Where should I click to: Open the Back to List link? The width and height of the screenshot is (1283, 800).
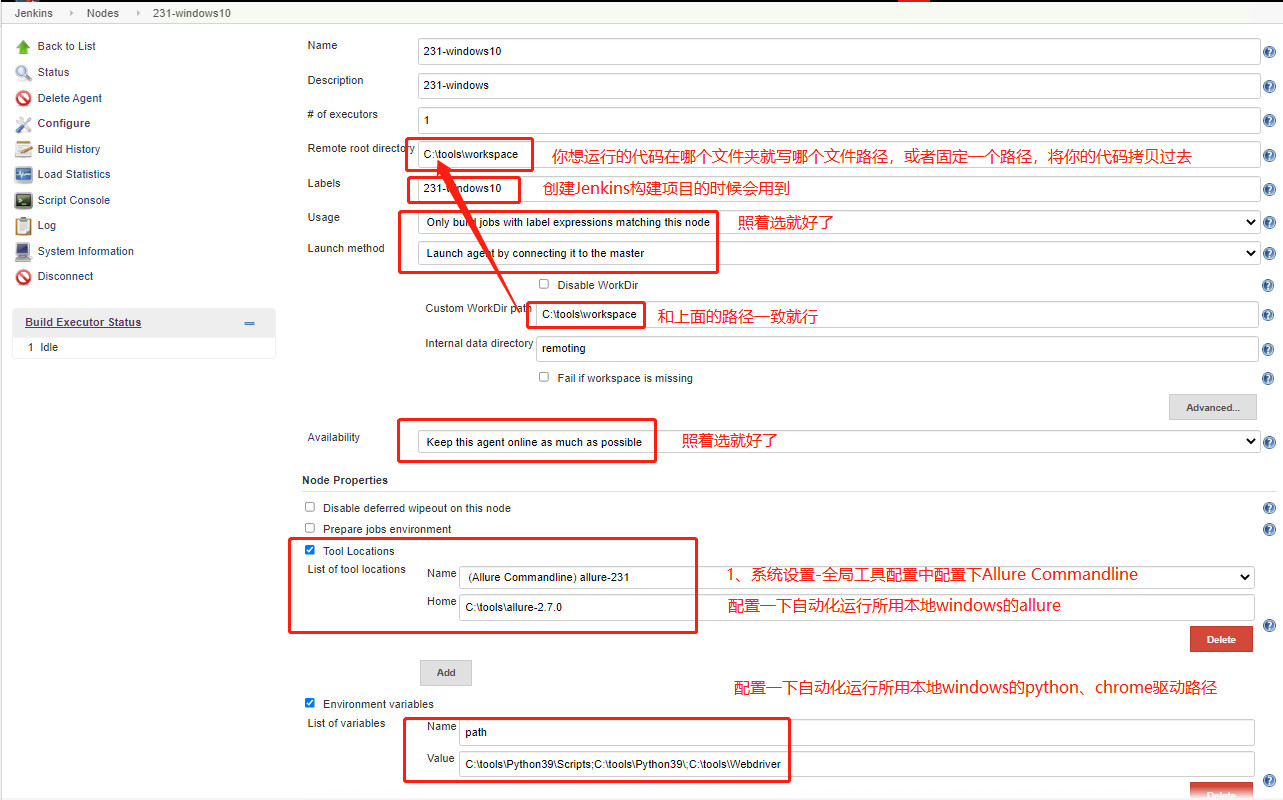(x=67, y=47)
